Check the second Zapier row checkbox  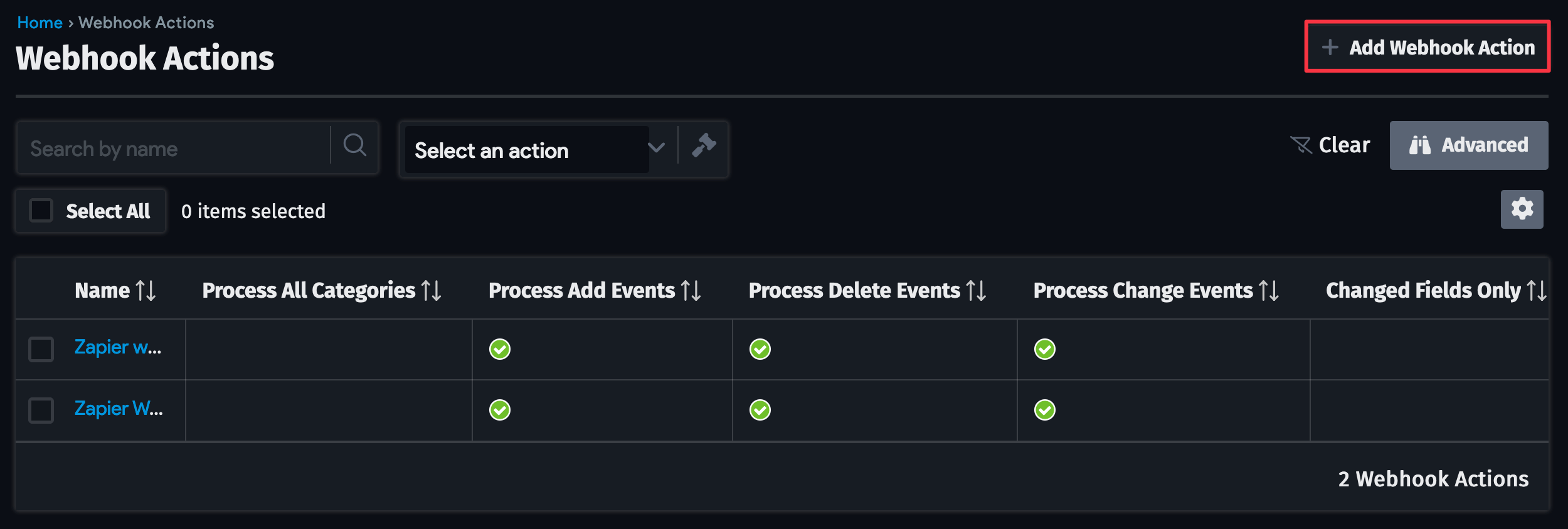41,410
